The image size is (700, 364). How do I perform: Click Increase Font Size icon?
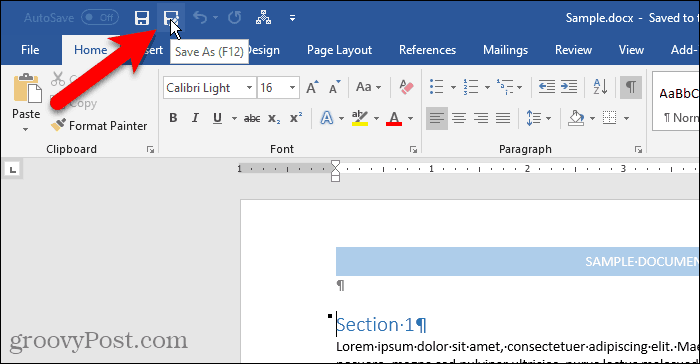pyautogui.click(x=312, y=87)
